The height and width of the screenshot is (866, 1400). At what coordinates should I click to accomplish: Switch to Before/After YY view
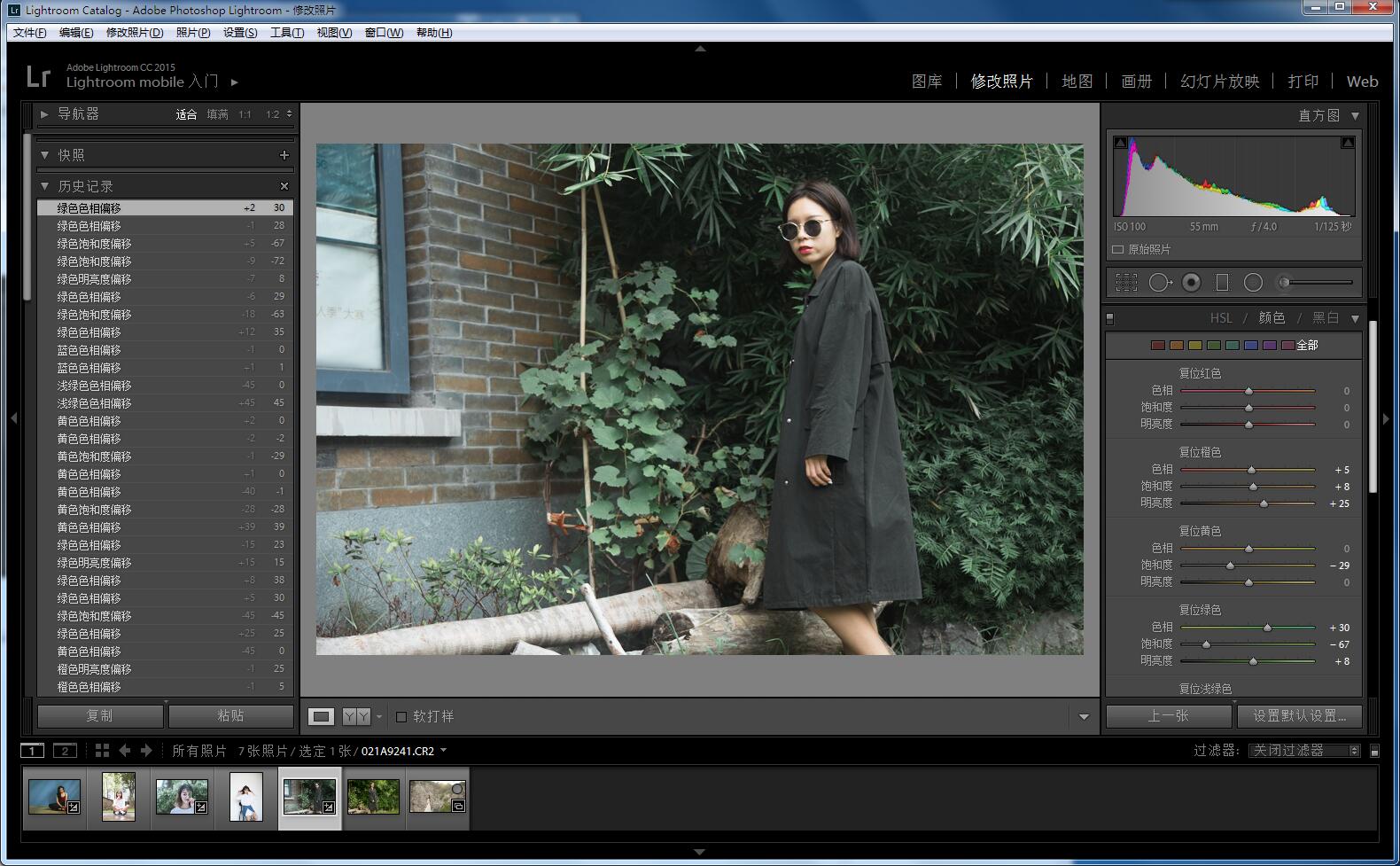(x=356, y=716)
